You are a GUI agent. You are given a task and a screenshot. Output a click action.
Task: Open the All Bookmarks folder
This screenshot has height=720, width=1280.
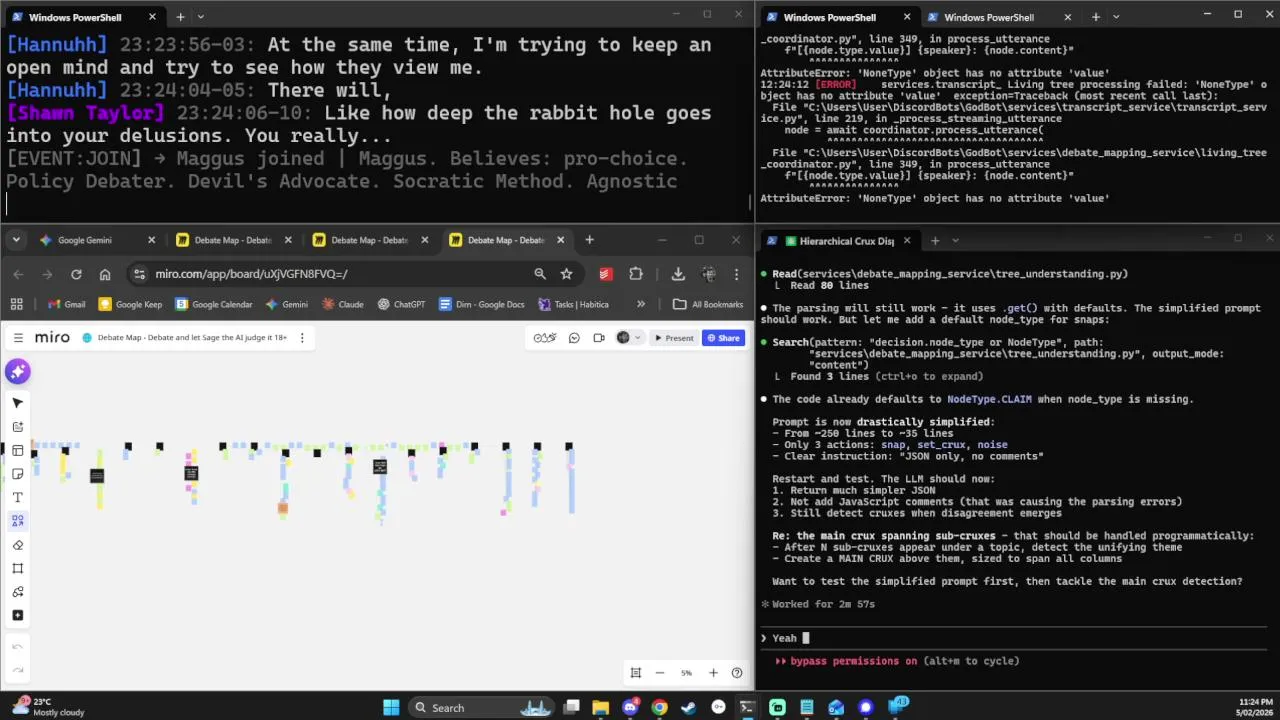click(x=708, y=304)
